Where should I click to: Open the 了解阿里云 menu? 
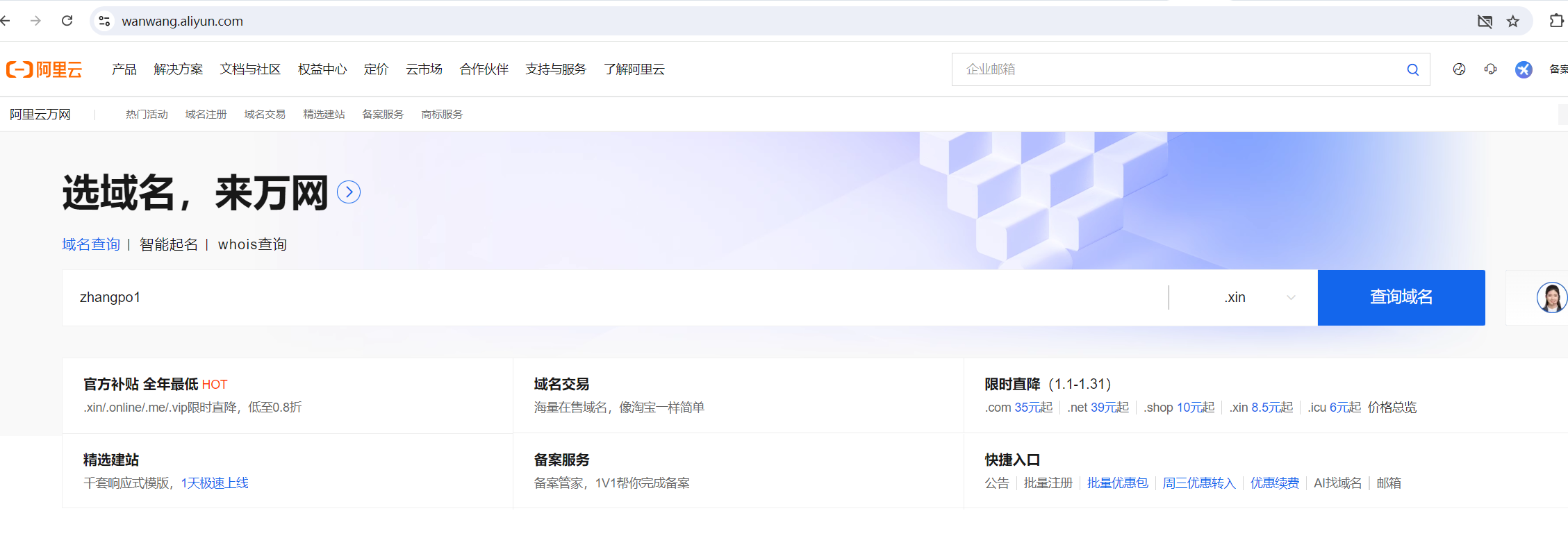click(634, 69)
